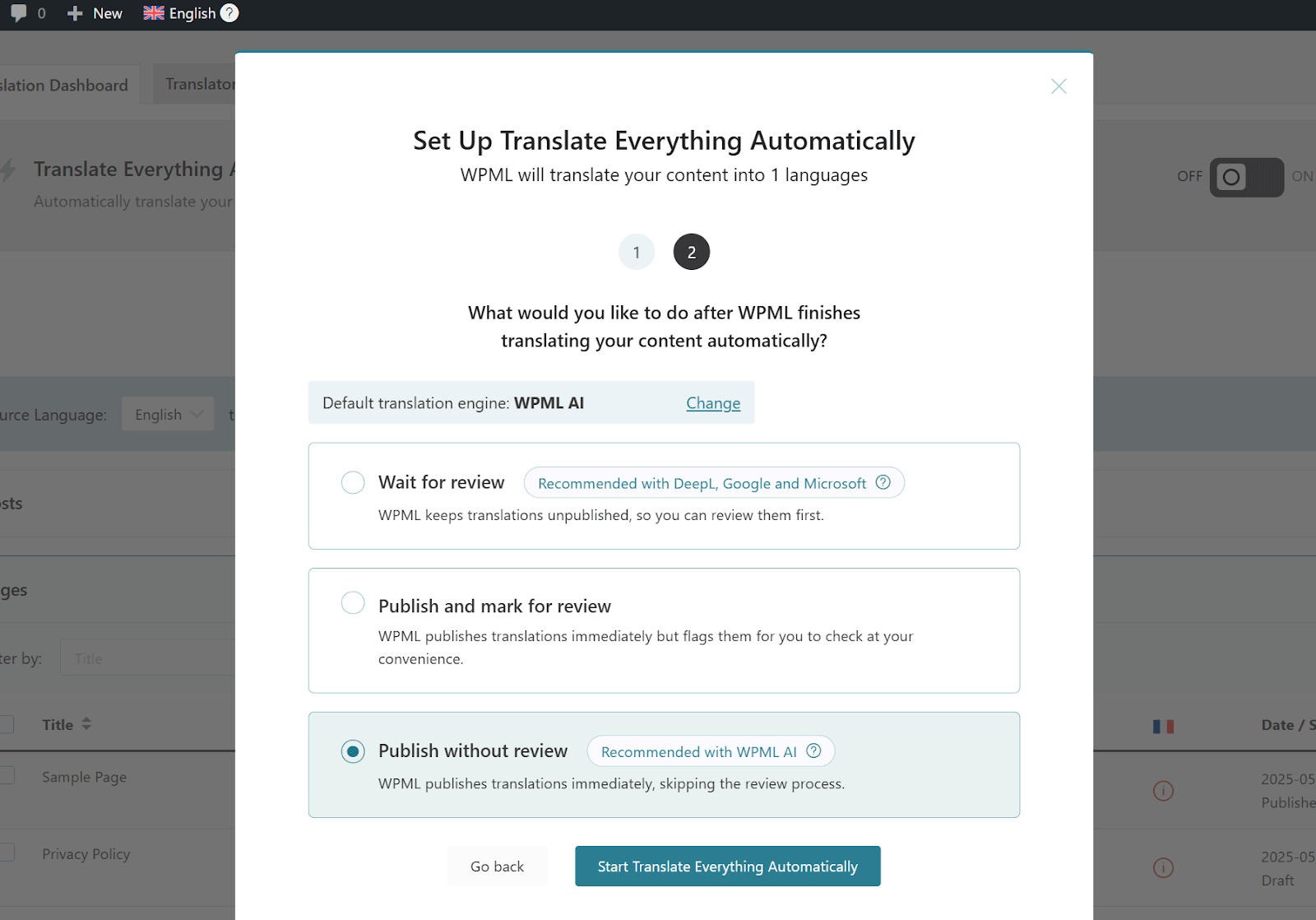1316x920 pixels.
Task: Click the question mark help icon next to English
Action: coord(230,13)
